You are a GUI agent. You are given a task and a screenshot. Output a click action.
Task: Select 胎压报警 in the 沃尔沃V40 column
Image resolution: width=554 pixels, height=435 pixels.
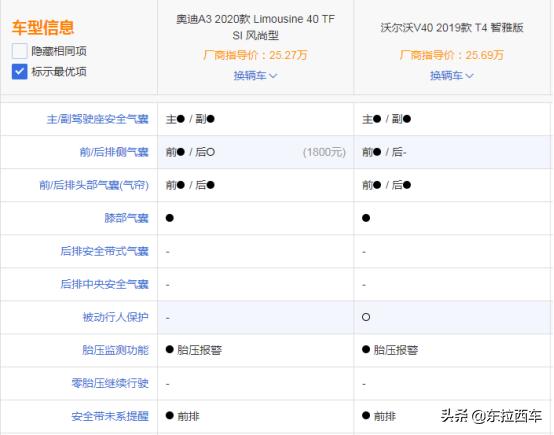tap(396, 350)
